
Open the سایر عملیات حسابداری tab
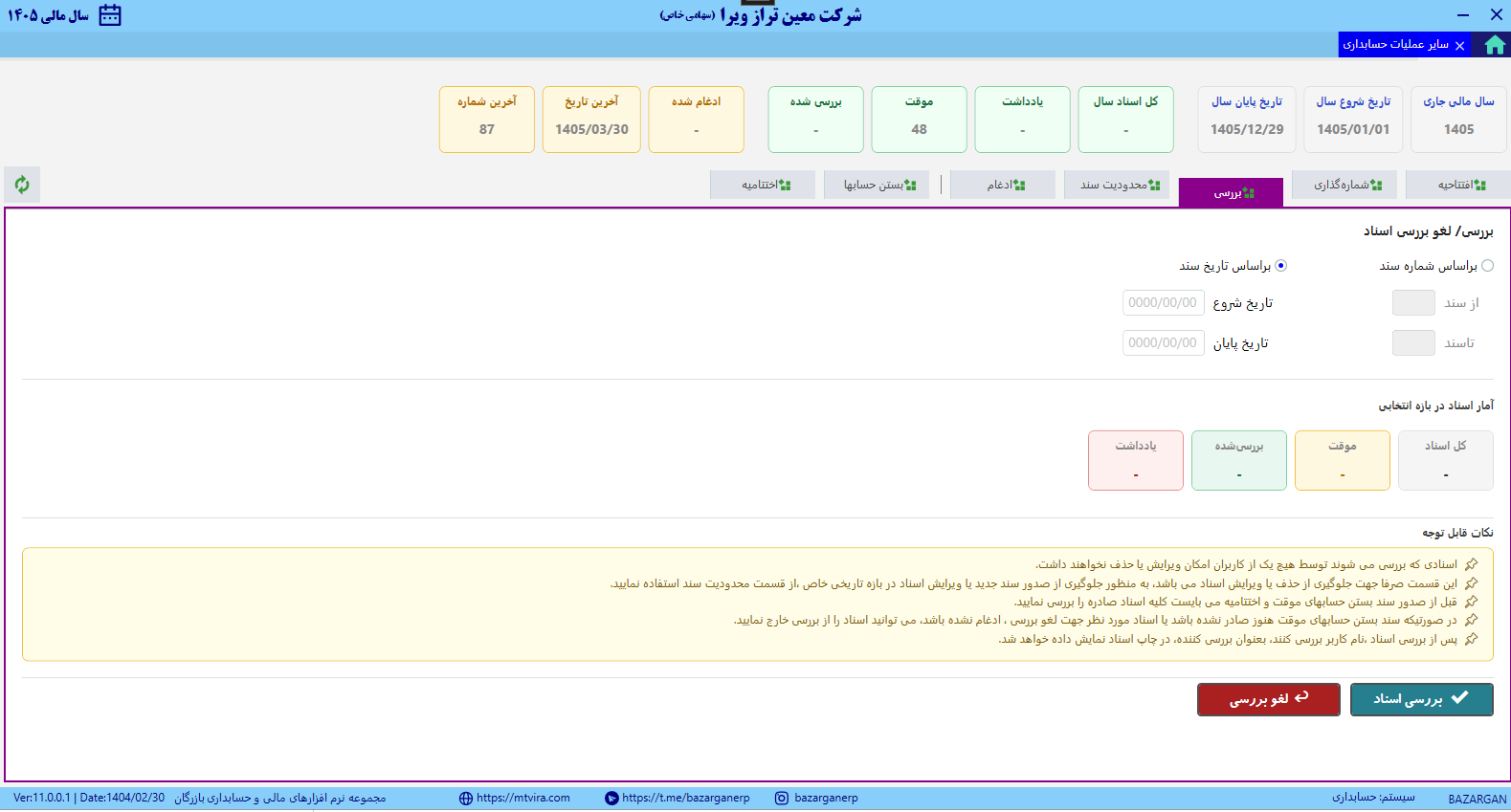point(1405,45)
